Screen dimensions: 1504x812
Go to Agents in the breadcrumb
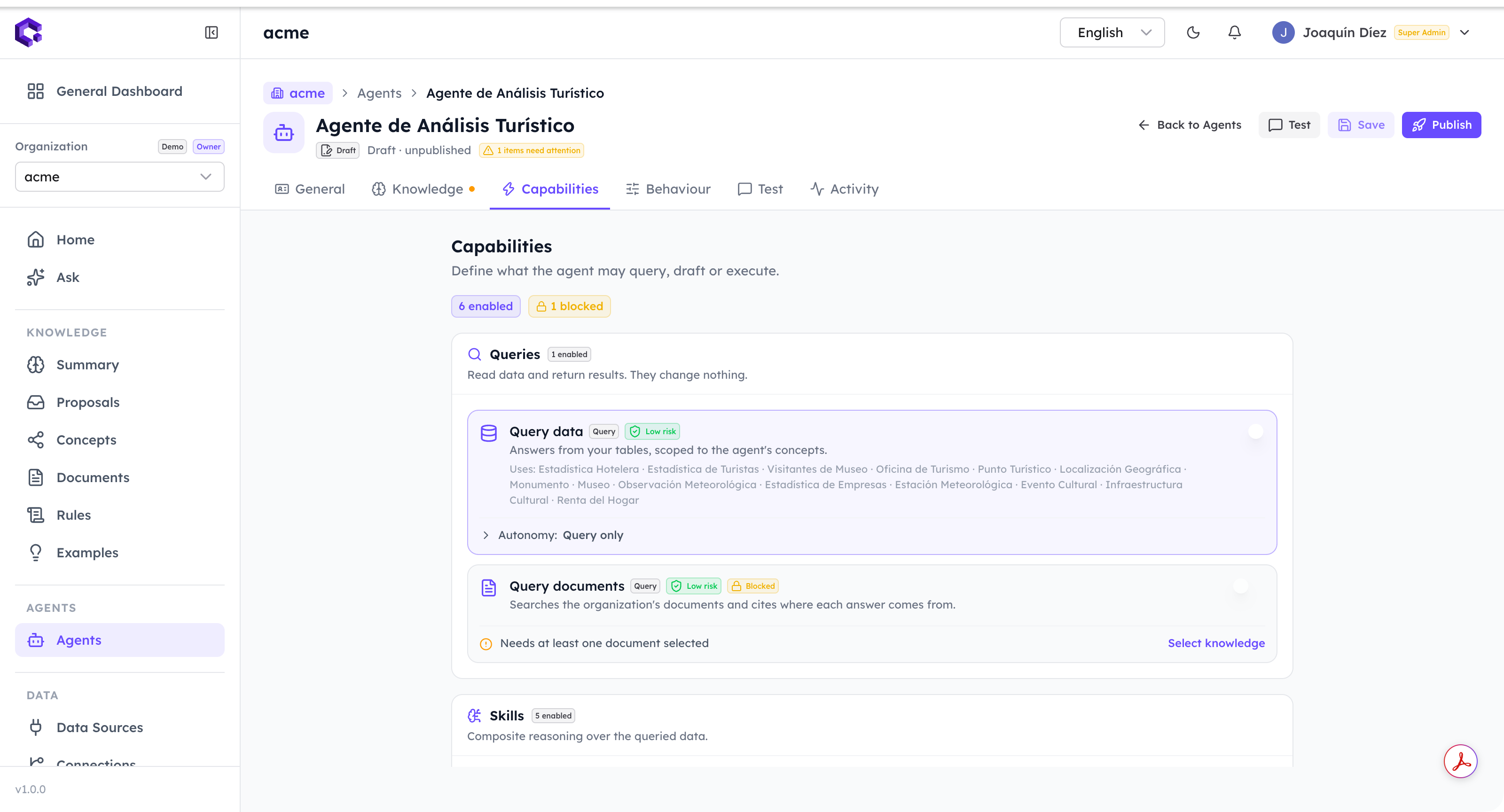379,94
